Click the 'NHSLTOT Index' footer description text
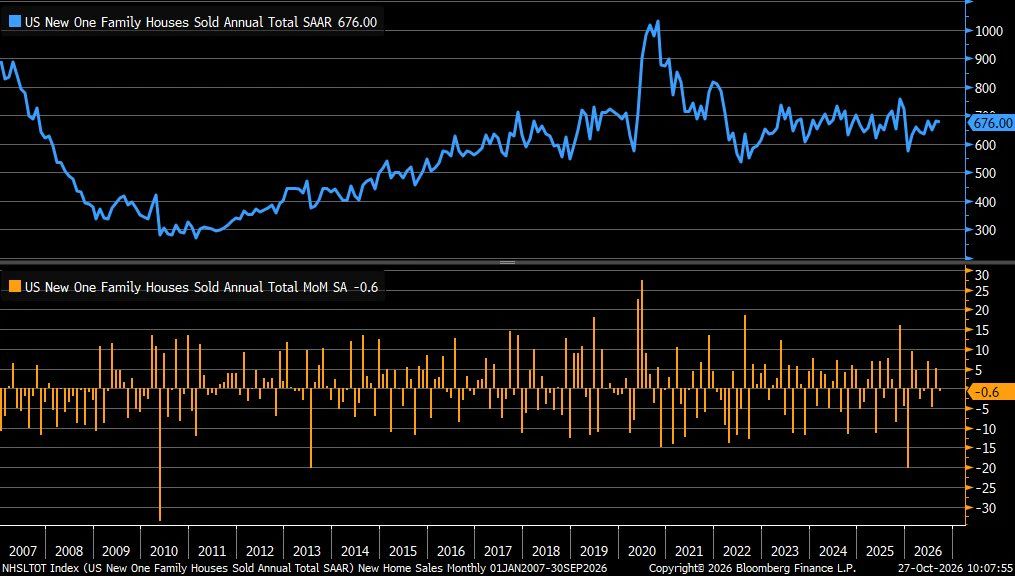 [304, 568]
